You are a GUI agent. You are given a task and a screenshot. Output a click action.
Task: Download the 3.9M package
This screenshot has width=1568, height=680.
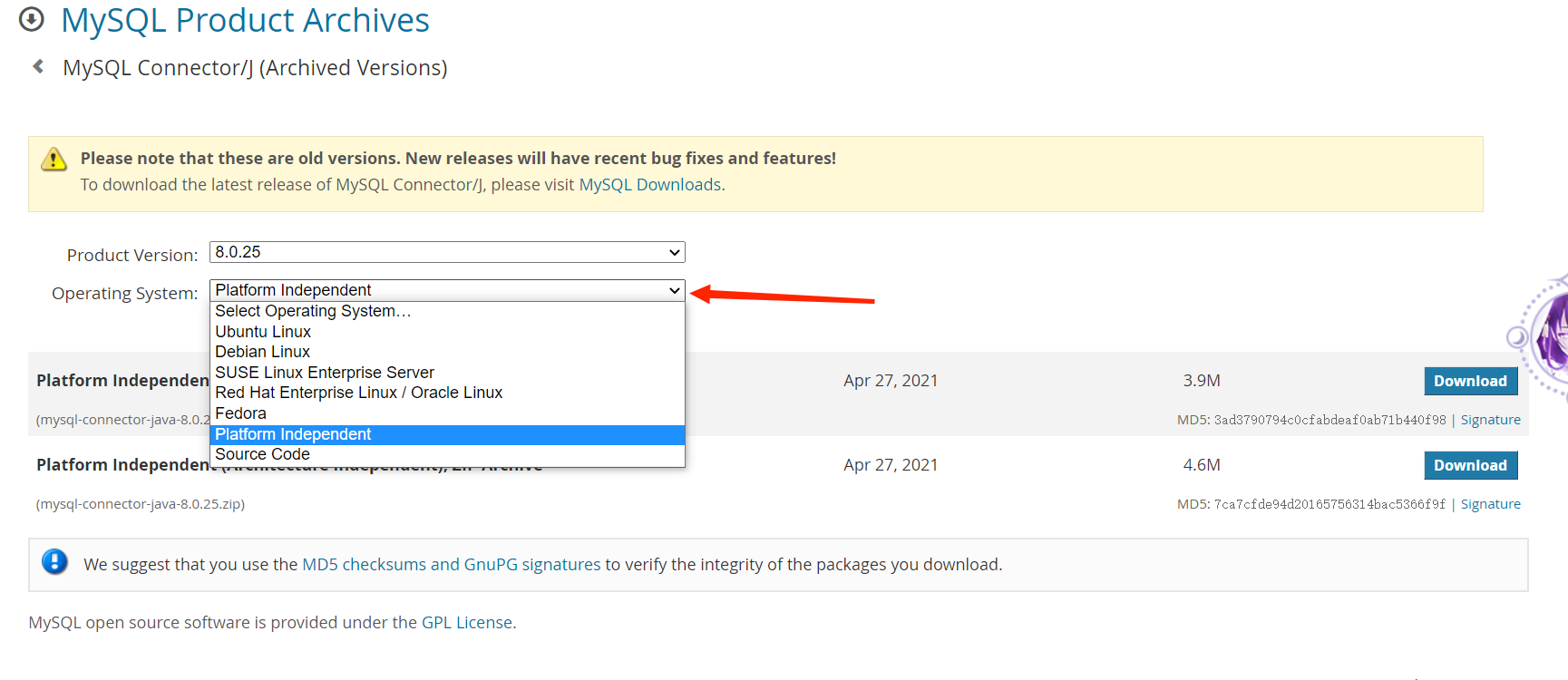1470,381
